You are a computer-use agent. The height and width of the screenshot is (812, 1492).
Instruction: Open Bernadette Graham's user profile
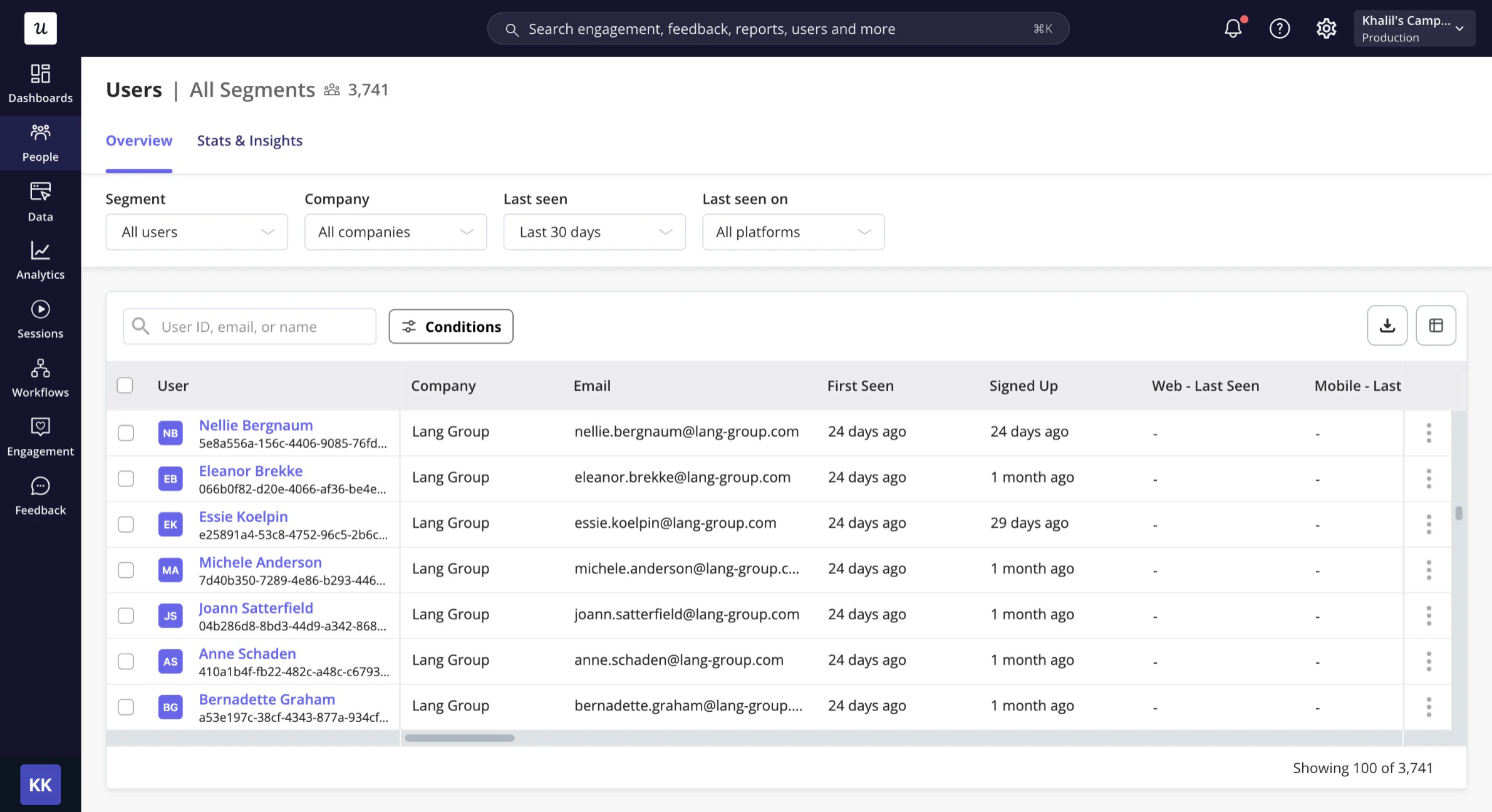tap(267, 699)
